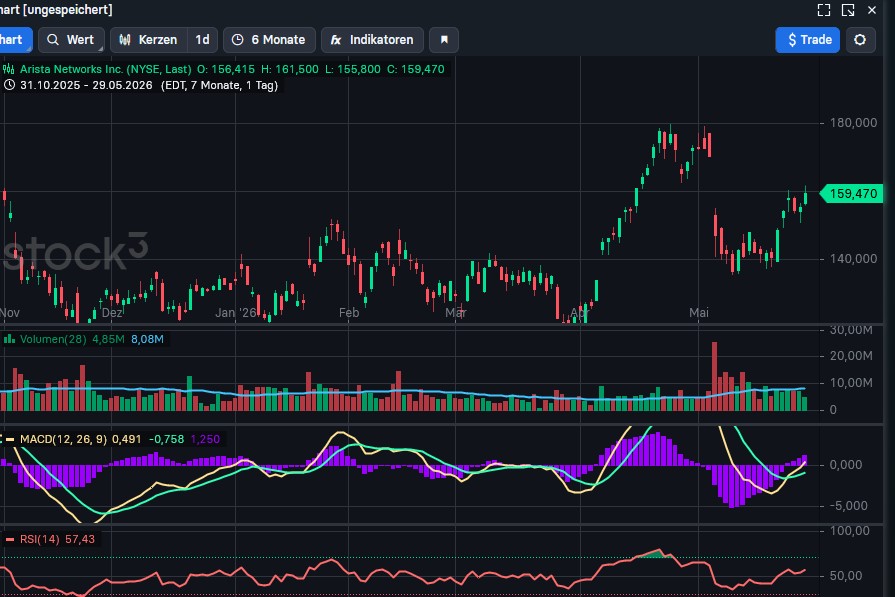Click the tallest red volume bar in May
Image resolution: width=895 pixels, height=597 pixels.
[715, 376]
